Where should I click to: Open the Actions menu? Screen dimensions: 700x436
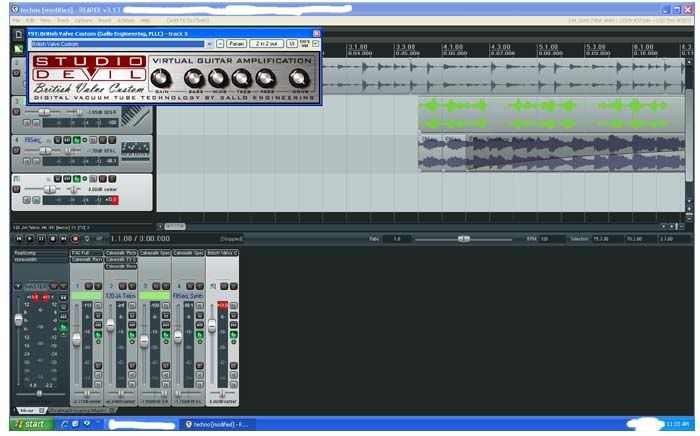point(126,21)
